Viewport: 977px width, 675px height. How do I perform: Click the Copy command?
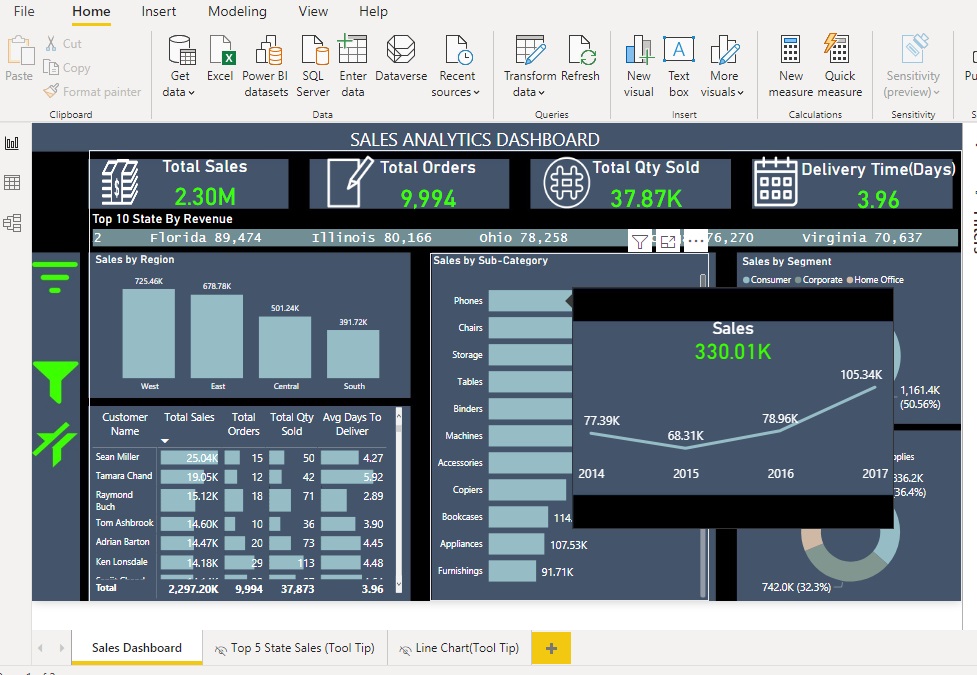pos(67,68)
